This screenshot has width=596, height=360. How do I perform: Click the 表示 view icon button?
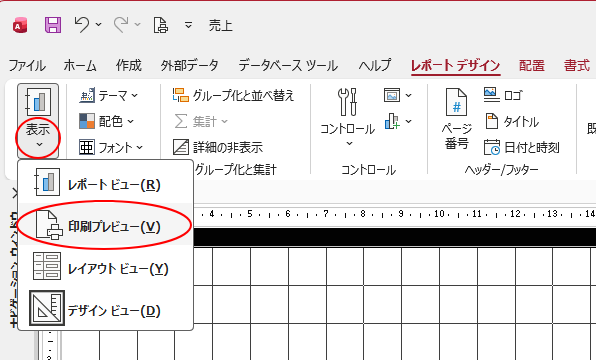[38, 102]
